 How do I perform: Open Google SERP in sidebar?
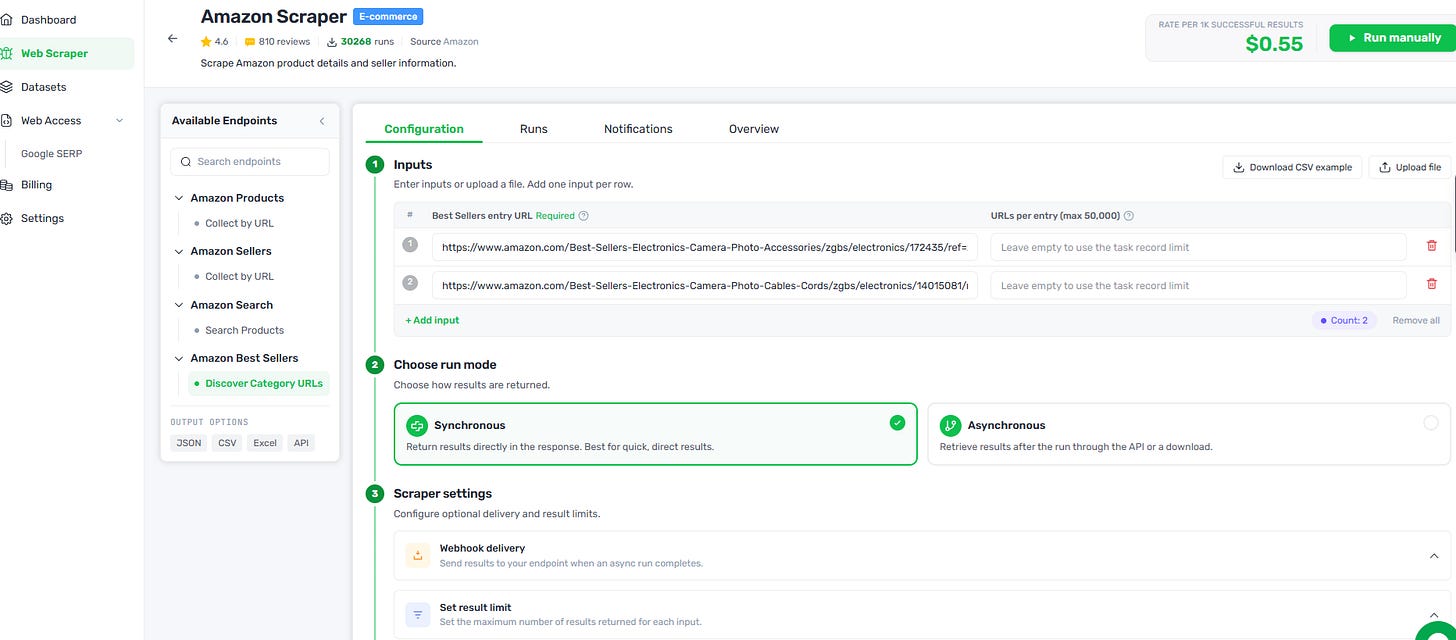pyautogui.click(x=51, y=154)
